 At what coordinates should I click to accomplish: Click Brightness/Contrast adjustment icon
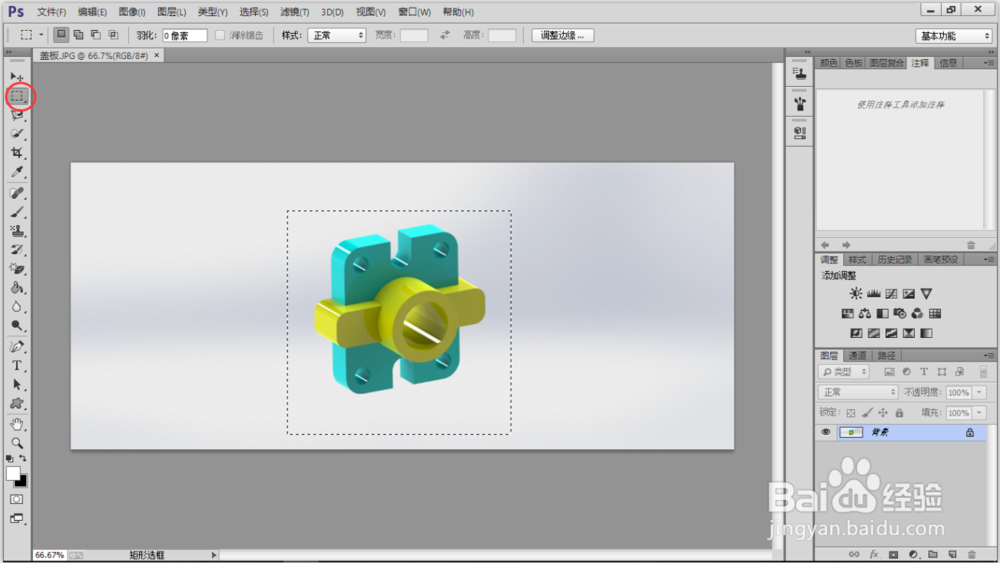click(x=856, y=293)
